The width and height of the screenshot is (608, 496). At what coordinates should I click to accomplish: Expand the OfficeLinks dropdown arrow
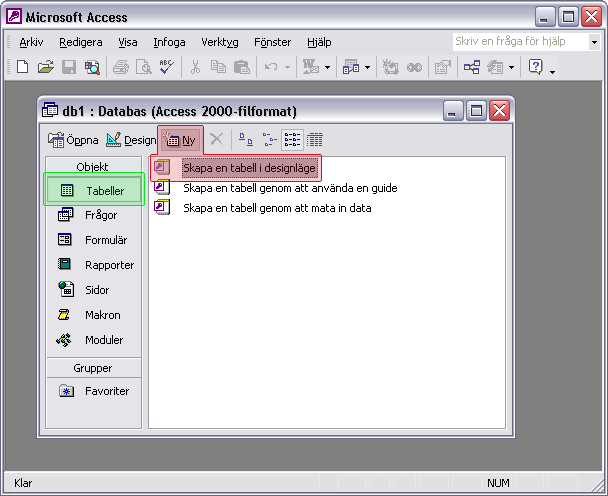click(x=326, y=68)
